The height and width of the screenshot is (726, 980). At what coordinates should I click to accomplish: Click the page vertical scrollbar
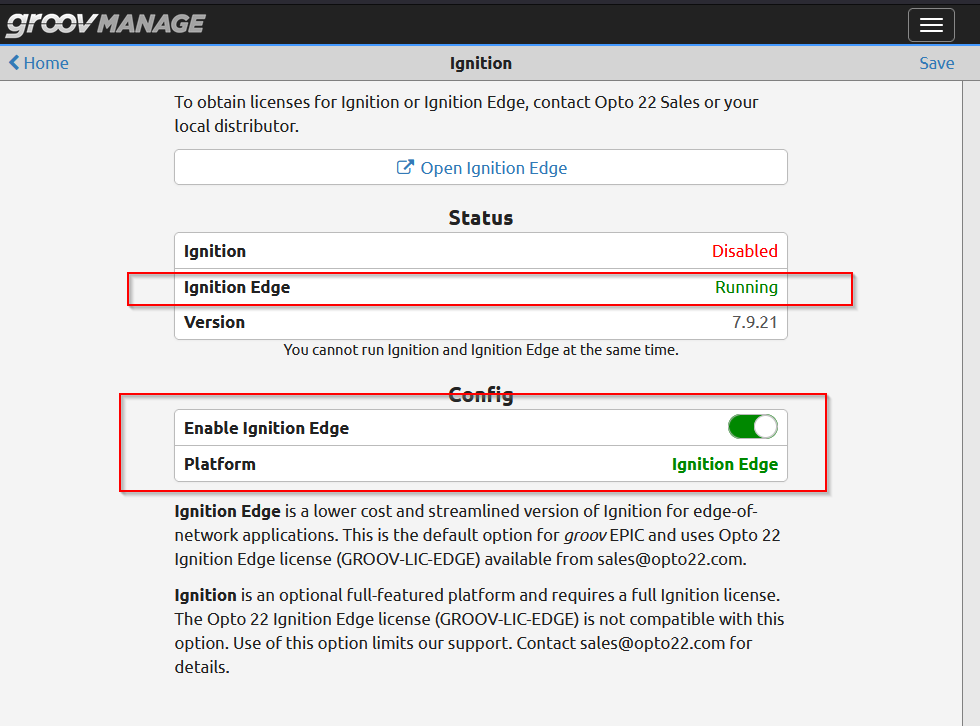point(971,403)
